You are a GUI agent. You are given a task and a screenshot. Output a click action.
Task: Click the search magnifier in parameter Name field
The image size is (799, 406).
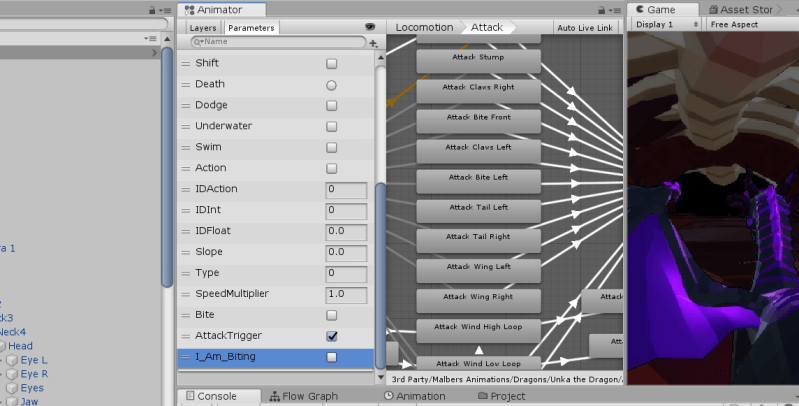(199, 42)
